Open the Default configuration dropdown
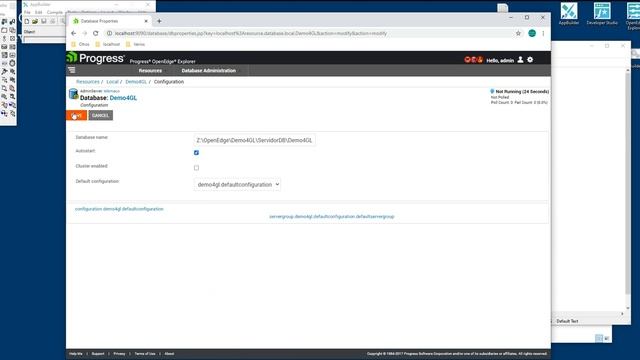The width and height of the screenshot is (640, 360). pyautogui.click(x=237, y=184)
